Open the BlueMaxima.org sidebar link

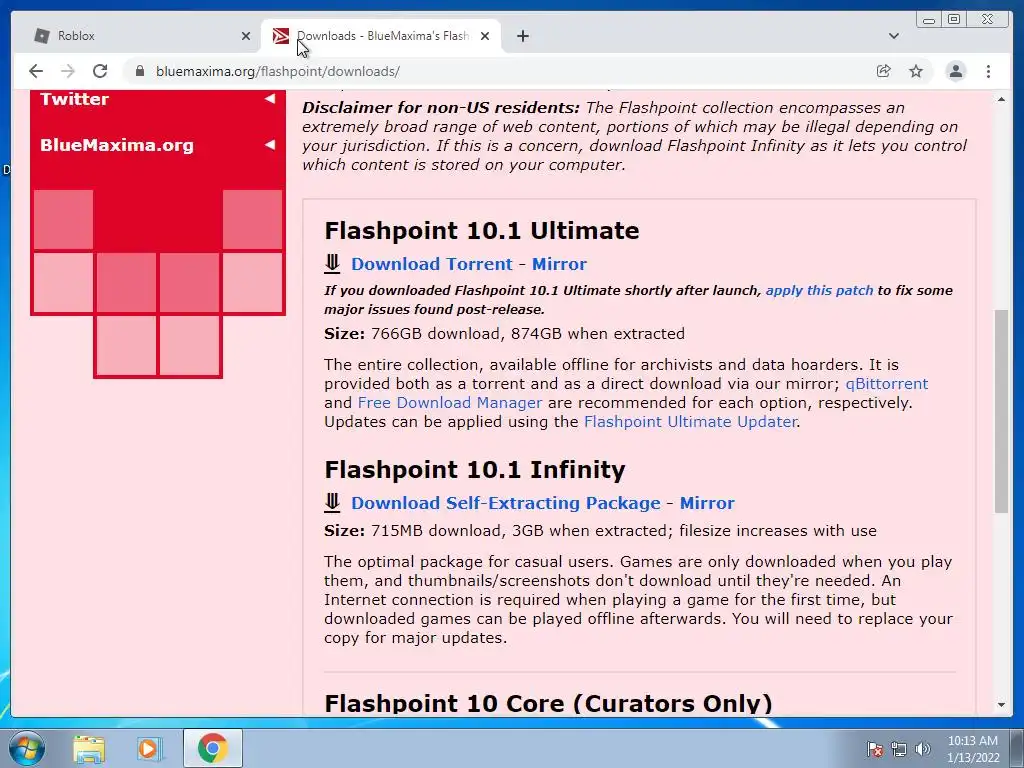click(117, 145)
